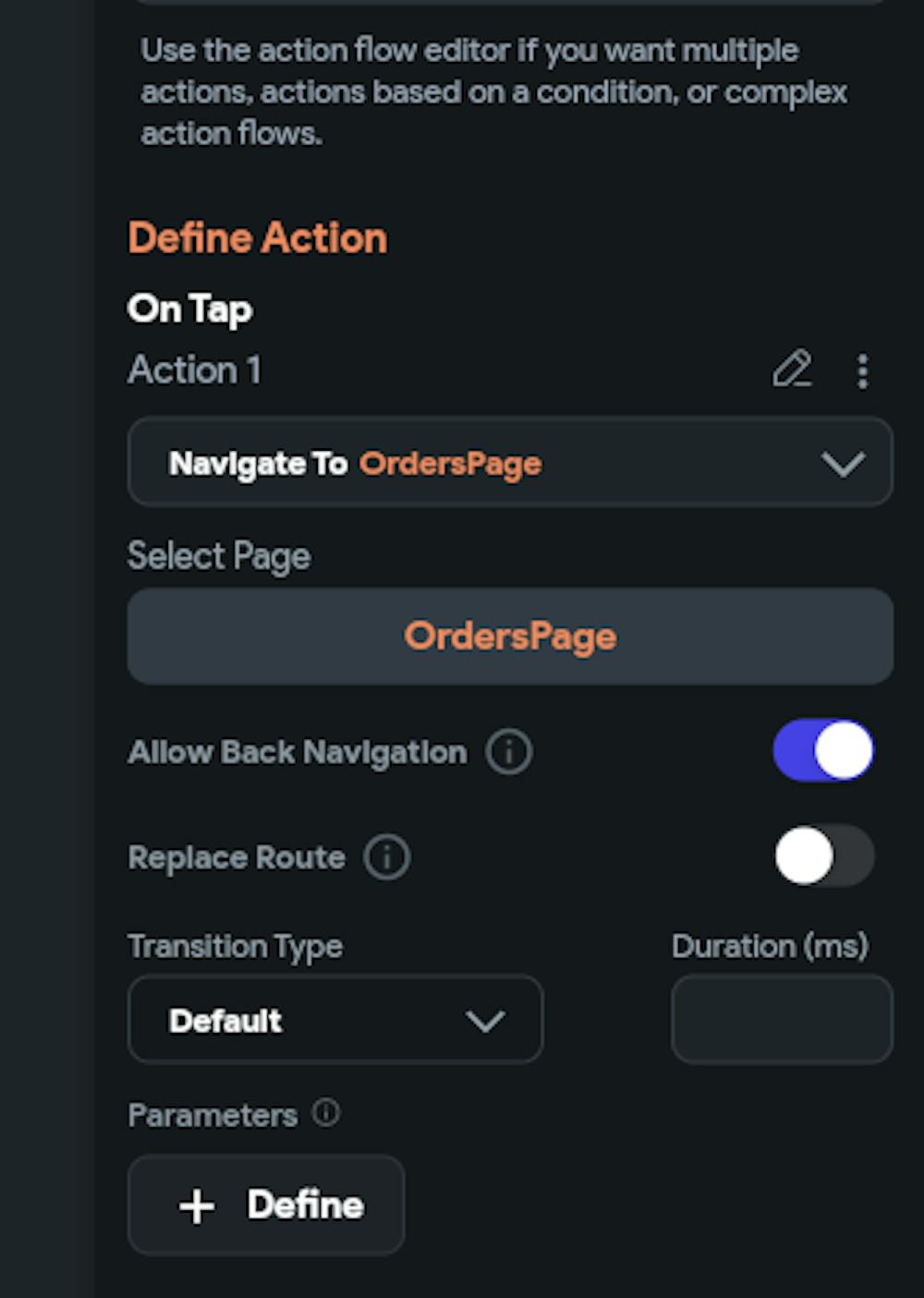This screenshot has height=1298, width=924.
Task: Click the info icon beside Parameters
Action: pyautogui.click(x=326, y=1112)
